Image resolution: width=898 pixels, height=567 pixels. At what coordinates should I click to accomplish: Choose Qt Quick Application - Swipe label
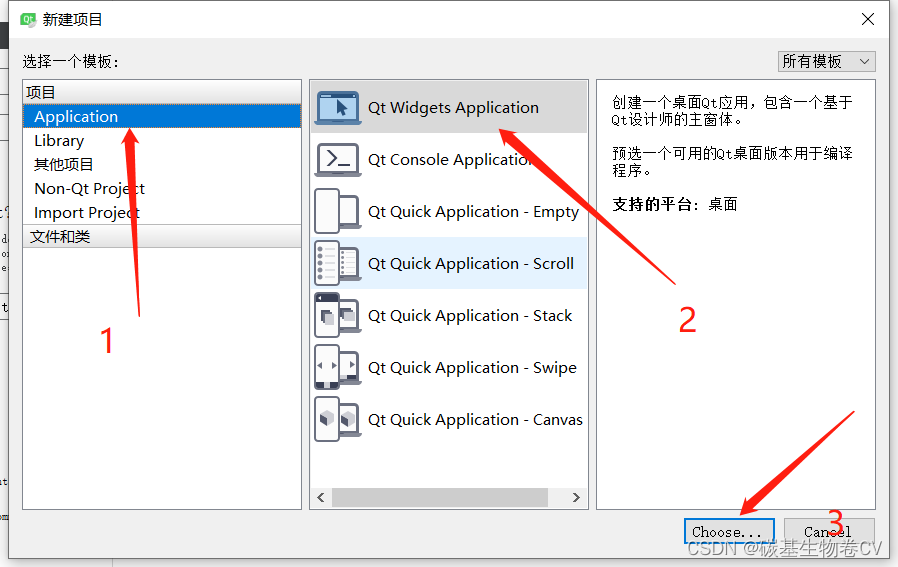(x=472, y=368)
